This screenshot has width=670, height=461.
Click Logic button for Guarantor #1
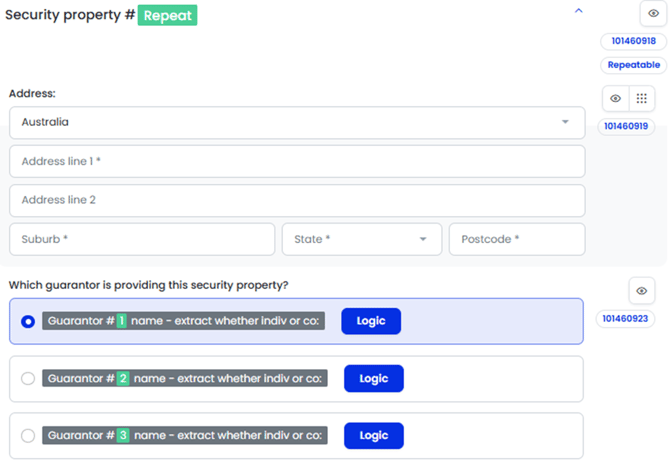pos(371,321)
